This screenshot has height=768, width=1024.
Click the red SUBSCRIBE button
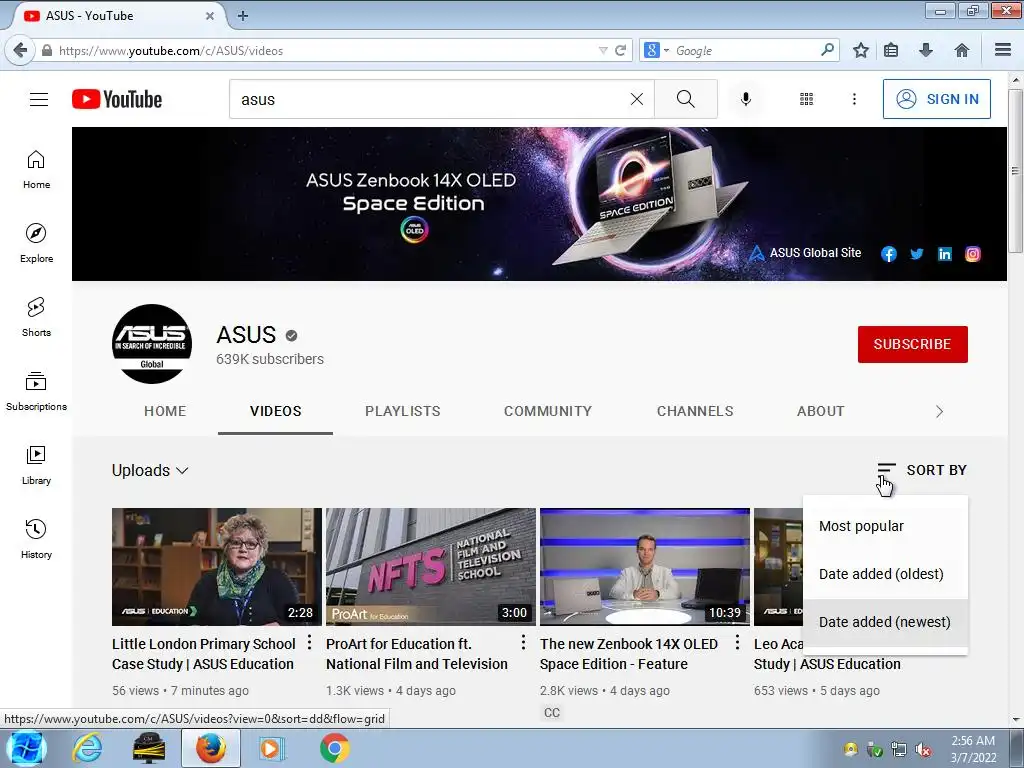(912, 344)
